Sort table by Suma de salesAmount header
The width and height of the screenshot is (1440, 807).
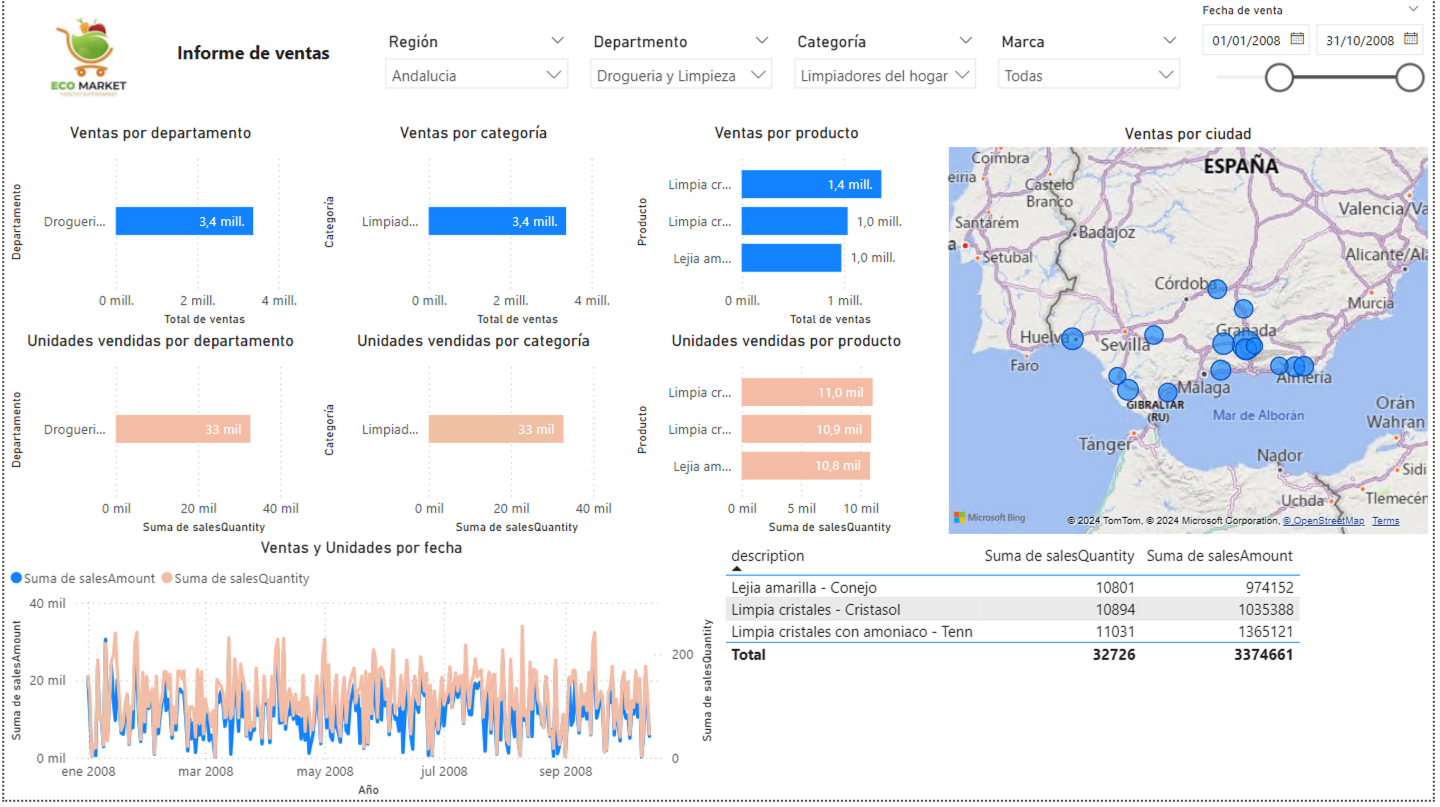click(x=1220, y=556)
